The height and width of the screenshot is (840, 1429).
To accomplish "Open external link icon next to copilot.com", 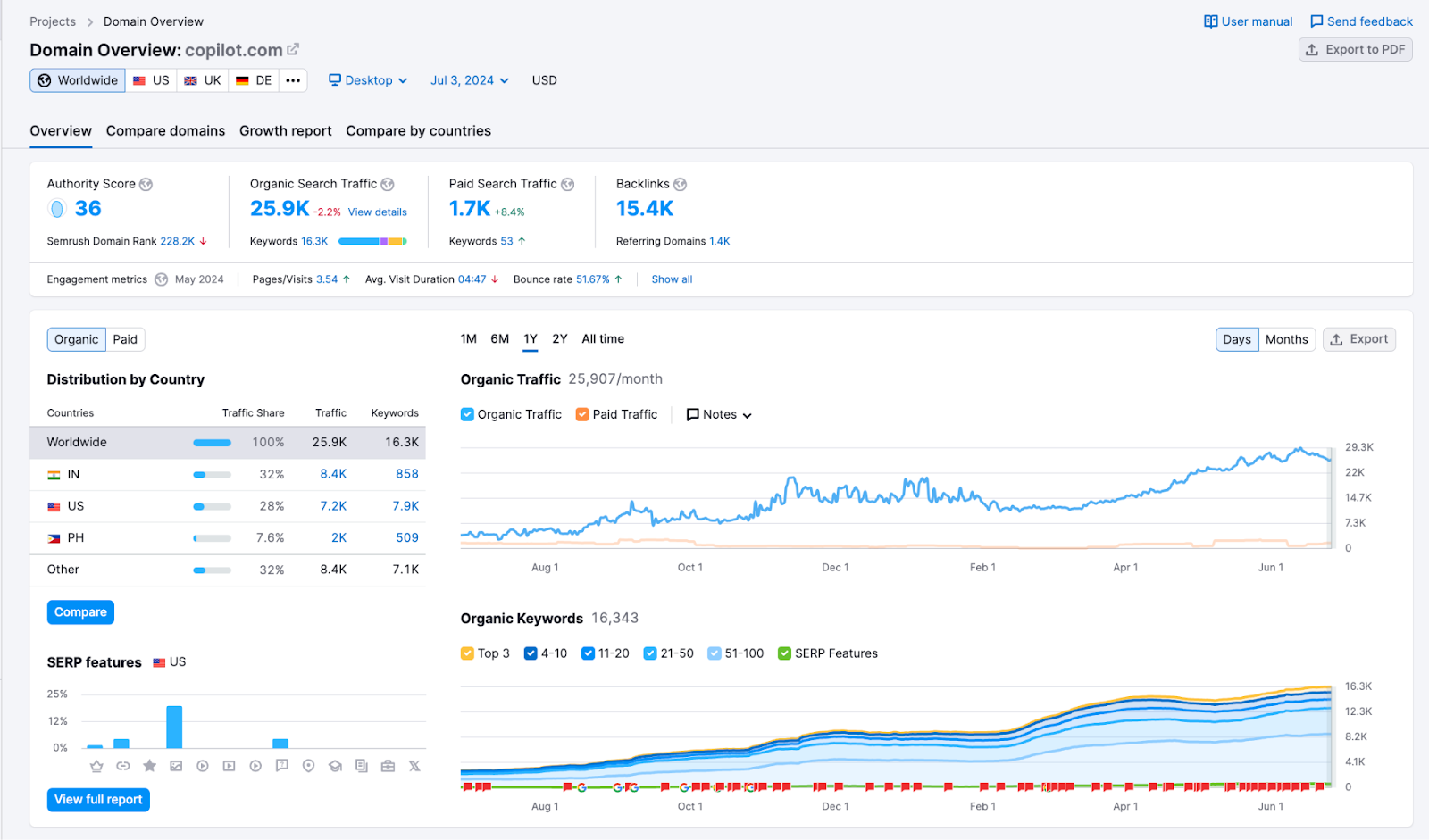I will (293, 50).
